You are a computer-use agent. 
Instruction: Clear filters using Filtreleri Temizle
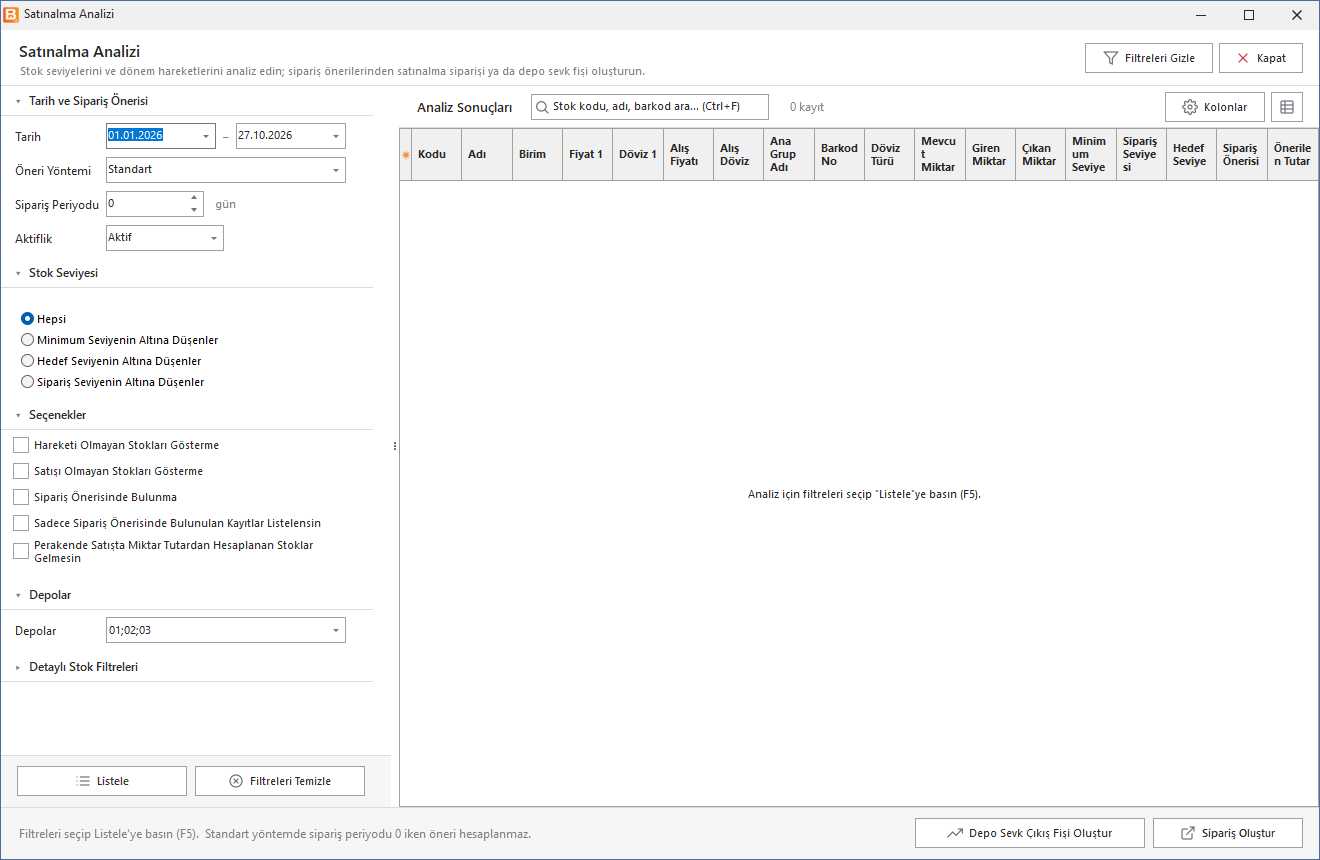click(280, 781)
